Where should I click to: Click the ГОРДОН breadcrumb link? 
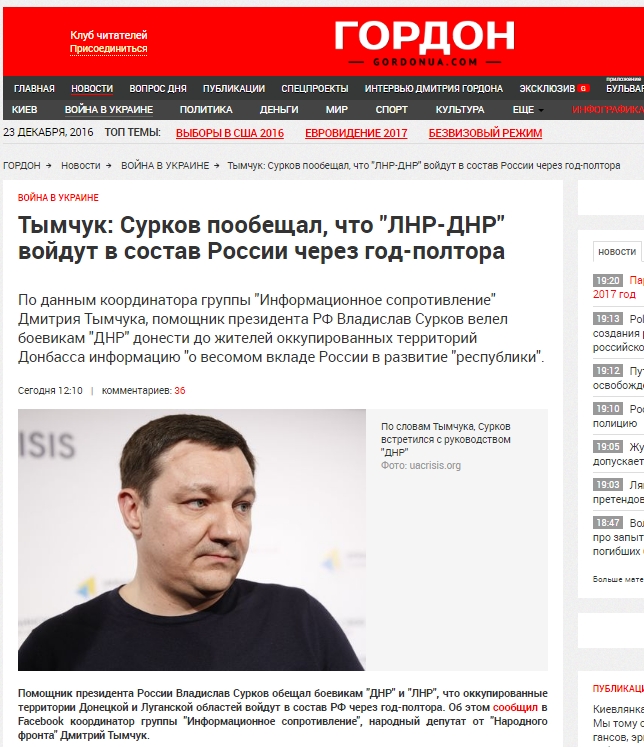click(x=22, y=165)
